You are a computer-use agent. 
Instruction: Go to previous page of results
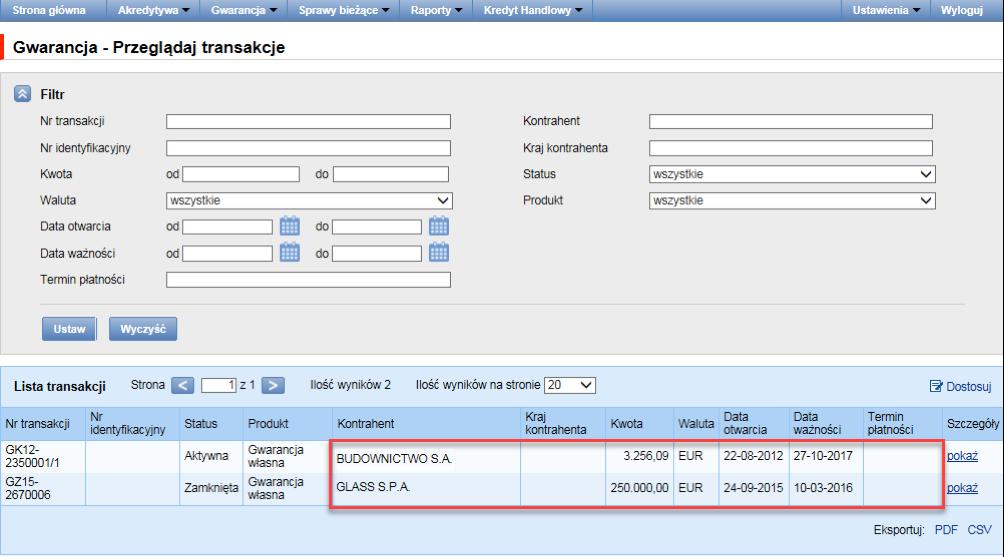[182, 385]
